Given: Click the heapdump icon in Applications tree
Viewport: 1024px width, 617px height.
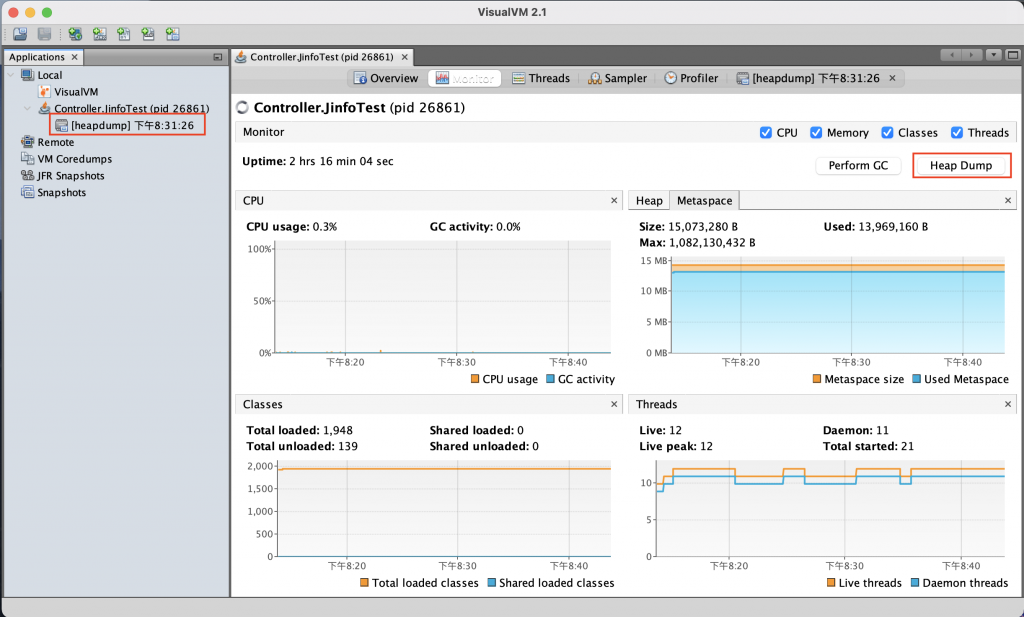Looking at the screenshot, I should click(61, 125).
